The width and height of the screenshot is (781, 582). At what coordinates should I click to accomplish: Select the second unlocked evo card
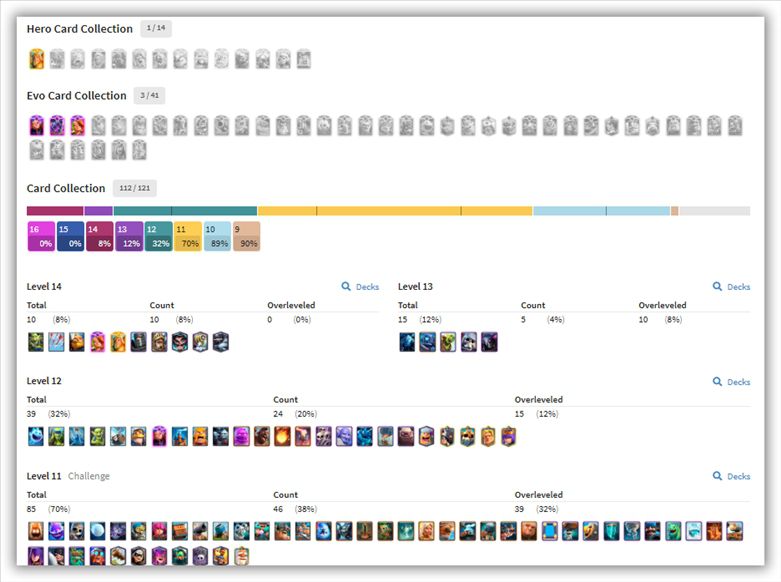(57, 126)
